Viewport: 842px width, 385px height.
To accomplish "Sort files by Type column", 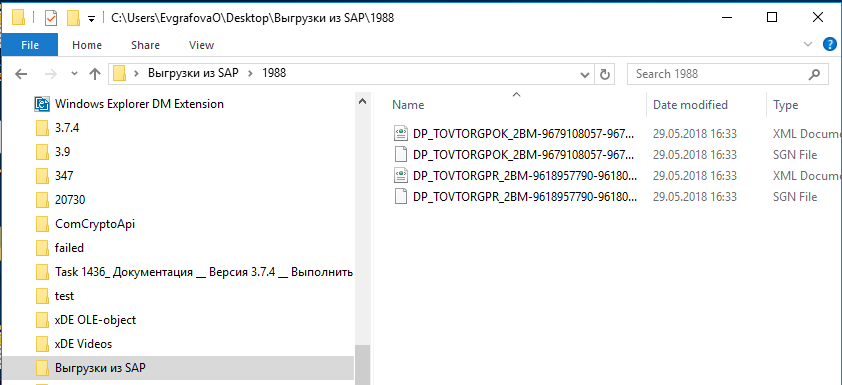I will (786, 105).
